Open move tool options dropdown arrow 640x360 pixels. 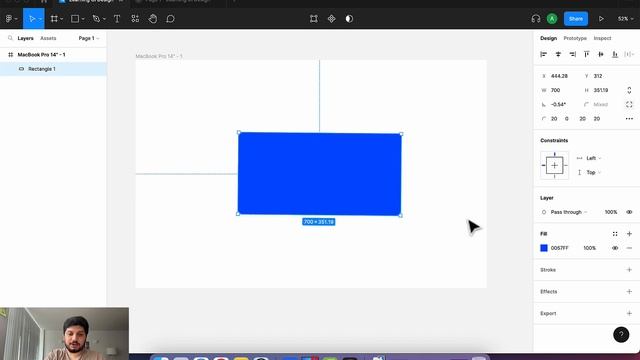[x=40, y=19]
